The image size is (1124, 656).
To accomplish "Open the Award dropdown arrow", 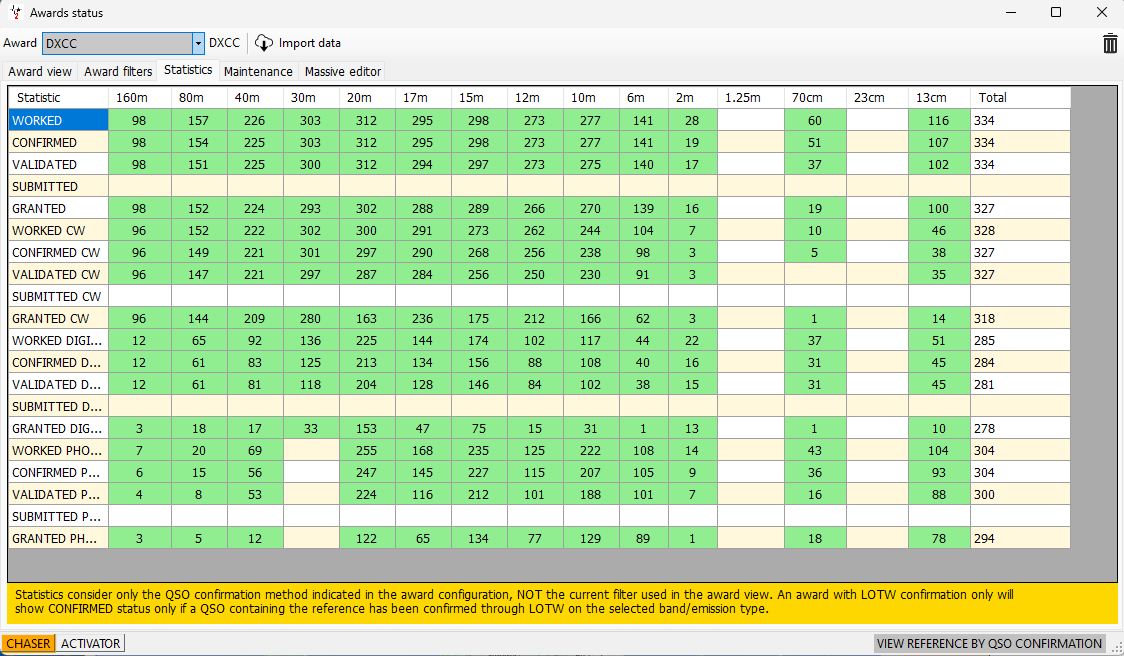I will [199, 43].
